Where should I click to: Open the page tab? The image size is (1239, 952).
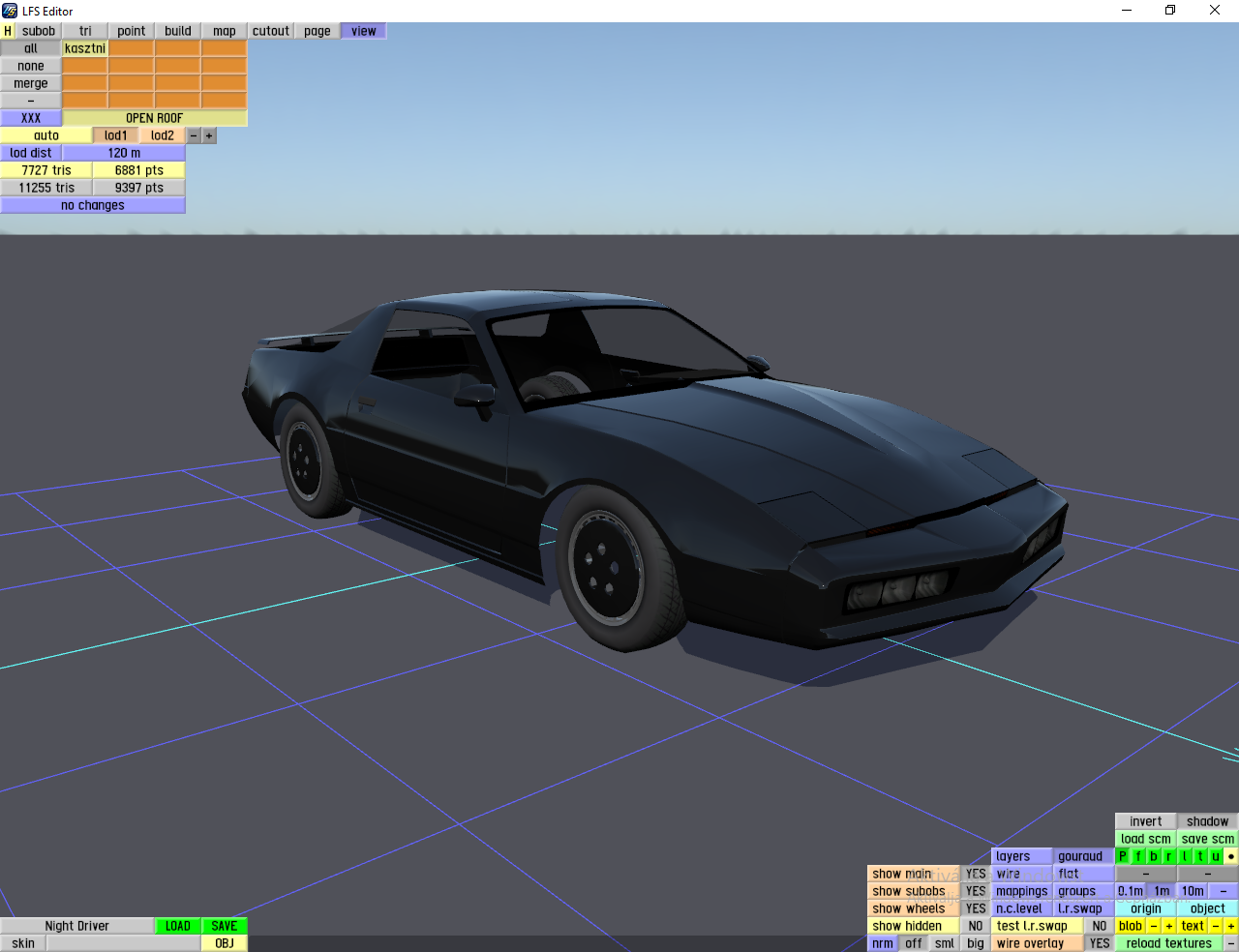(317, 31)
